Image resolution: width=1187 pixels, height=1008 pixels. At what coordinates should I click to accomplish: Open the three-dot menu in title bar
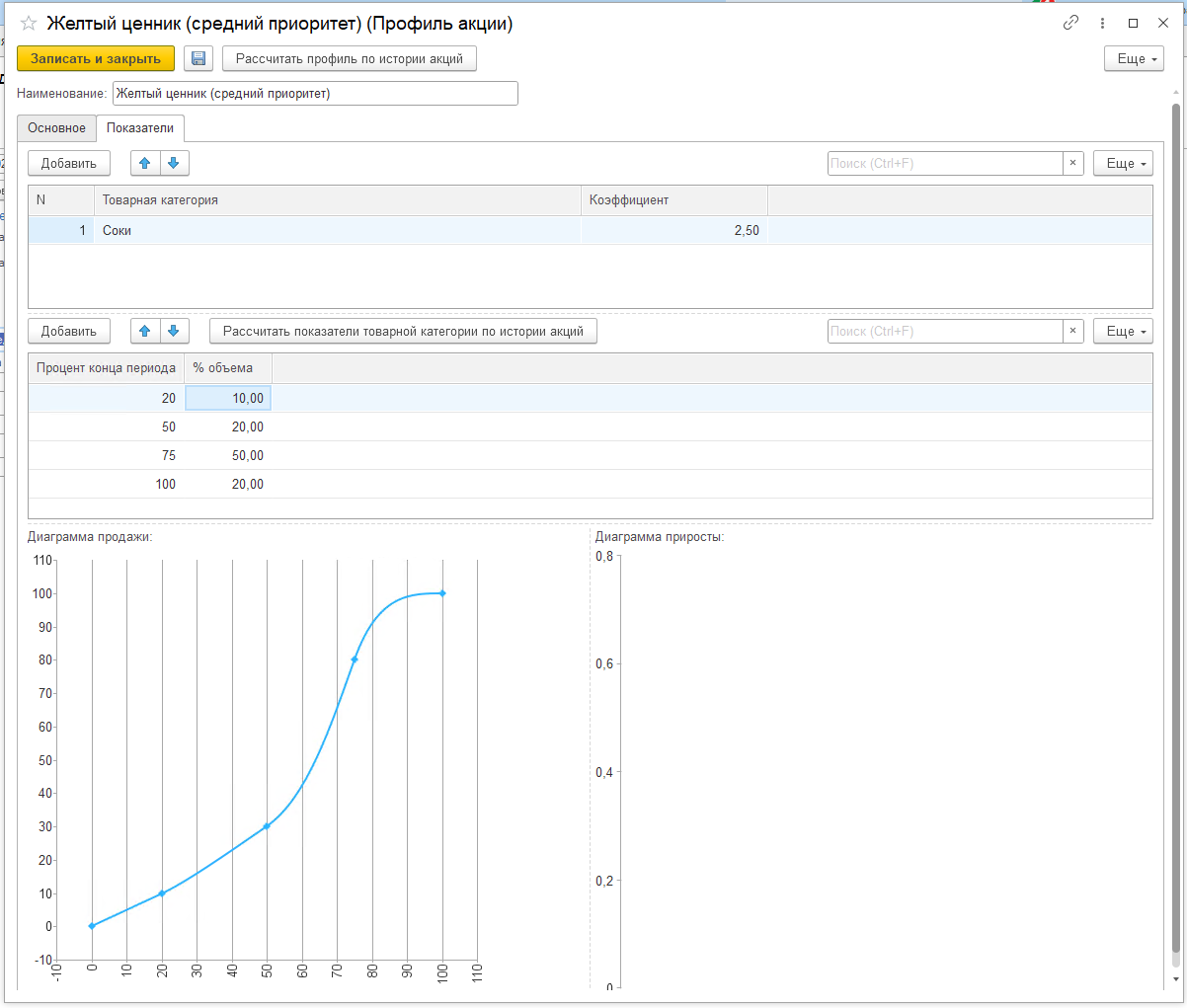click(x=1102, y=24)
